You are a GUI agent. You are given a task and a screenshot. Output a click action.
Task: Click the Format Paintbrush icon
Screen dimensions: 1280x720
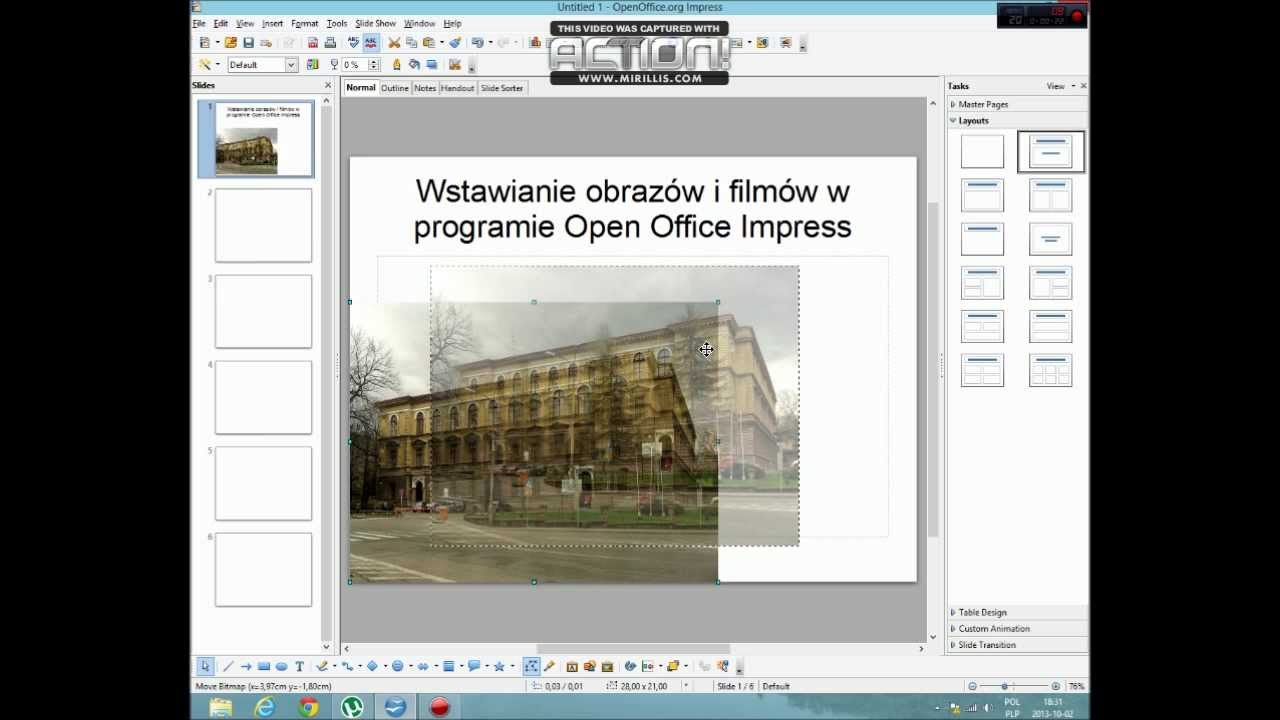[x=455, y=43]
